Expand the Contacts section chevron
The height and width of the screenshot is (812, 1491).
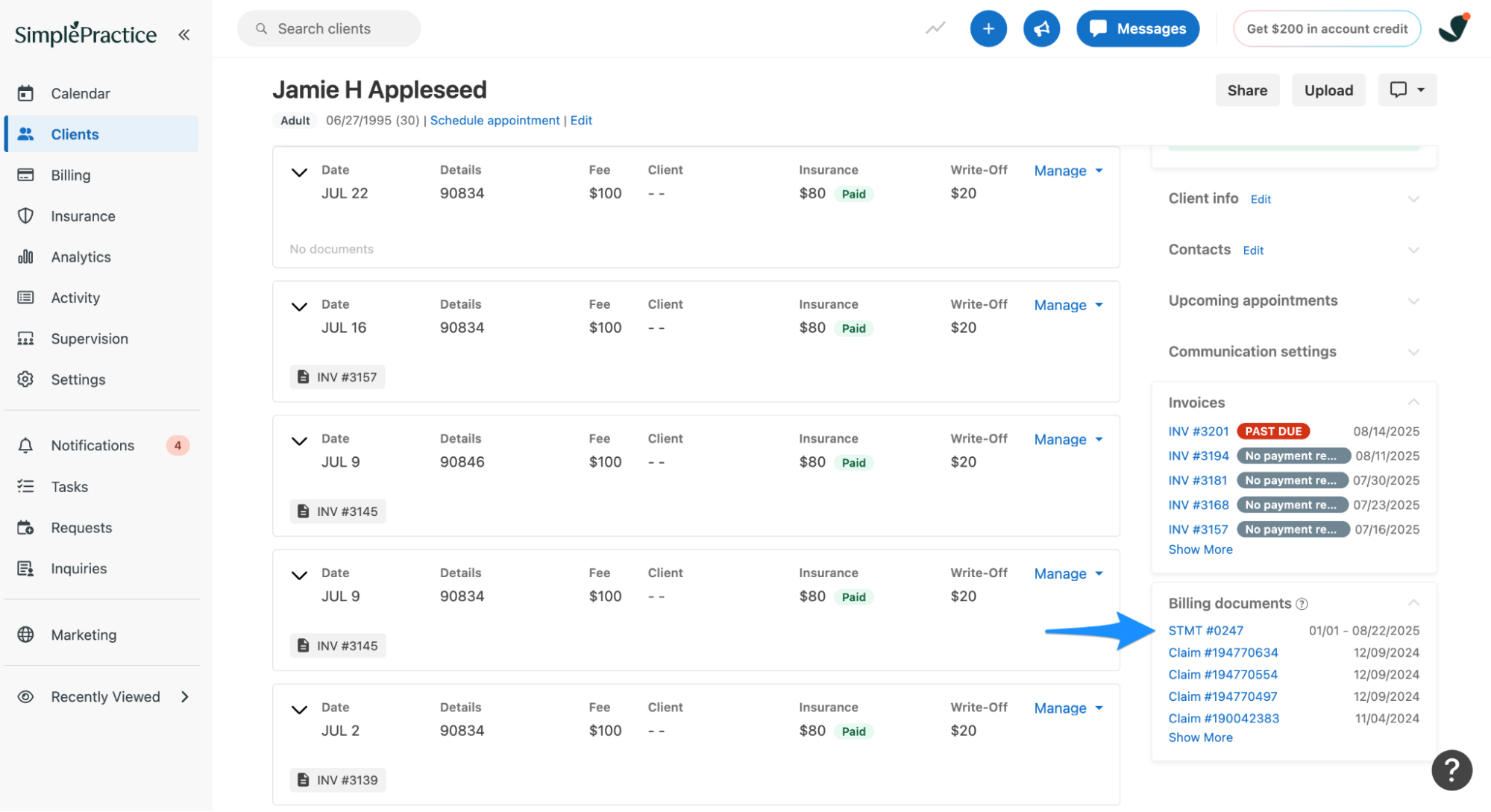1413,251
